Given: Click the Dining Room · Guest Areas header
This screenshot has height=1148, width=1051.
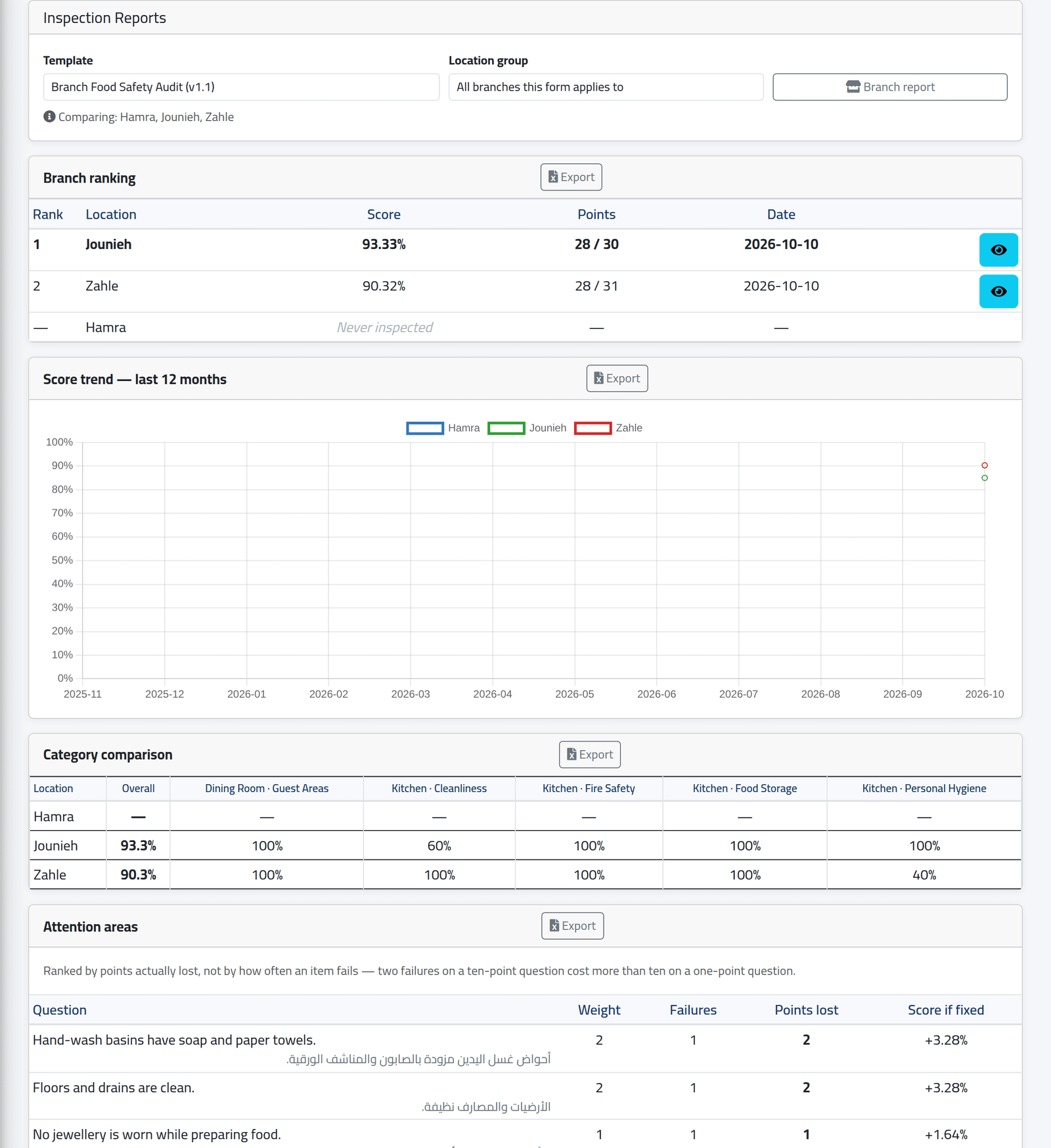Looking at the screenshot, I should tap(267, 788).
